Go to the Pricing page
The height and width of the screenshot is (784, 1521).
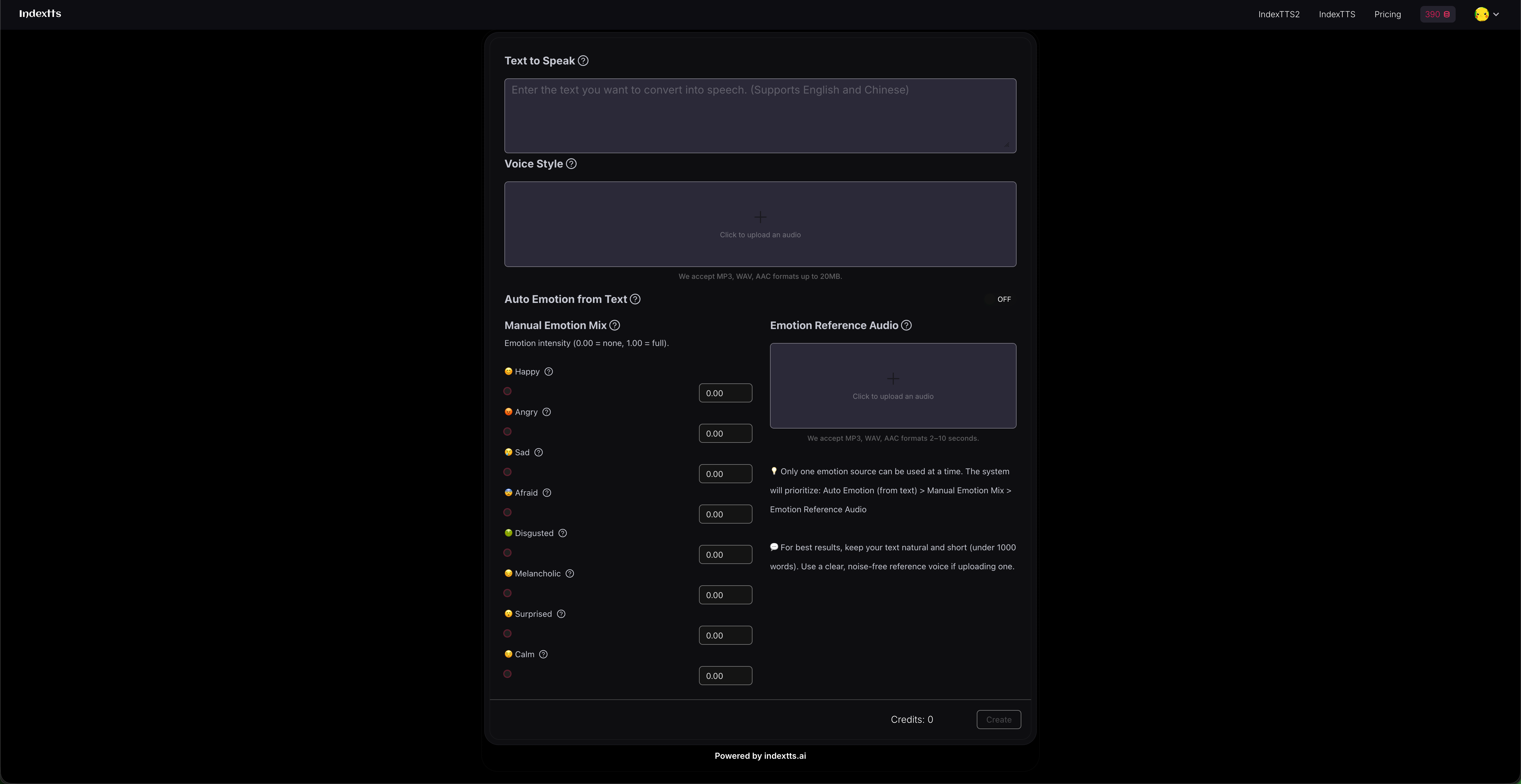1387,14
